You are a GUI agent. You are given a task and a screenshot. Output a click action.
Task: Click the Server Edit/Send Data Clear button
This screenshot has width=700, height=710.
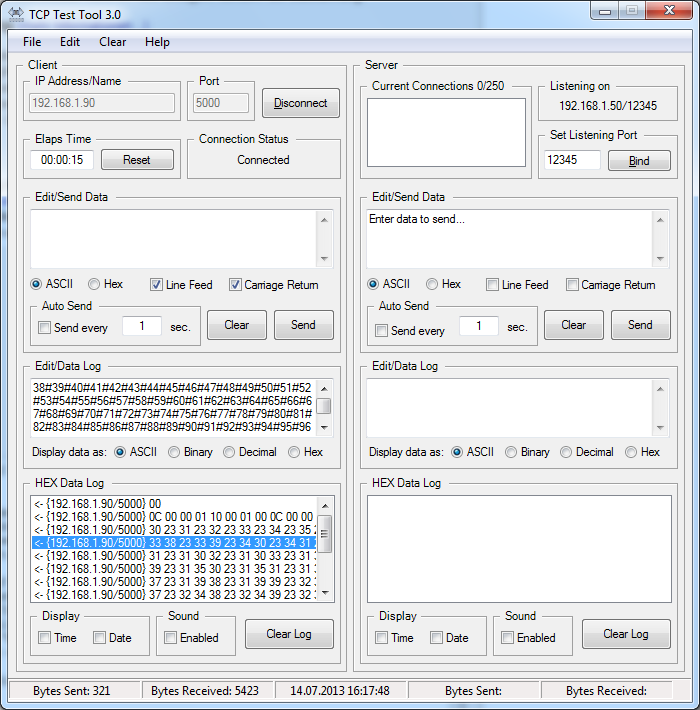tap(574, 325)
